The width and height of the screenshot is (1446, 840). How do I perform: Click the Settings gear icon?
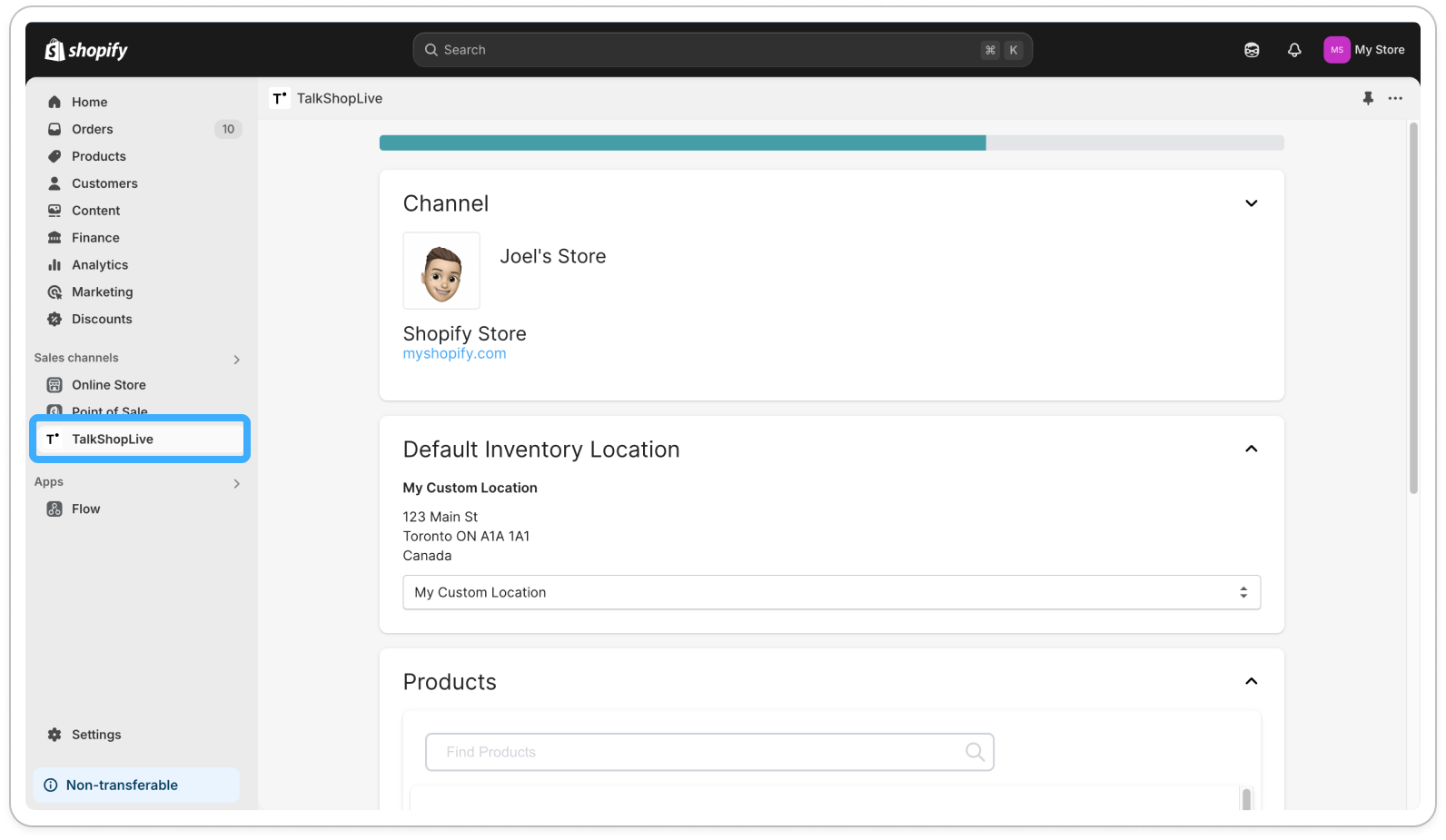click(54, 735)
